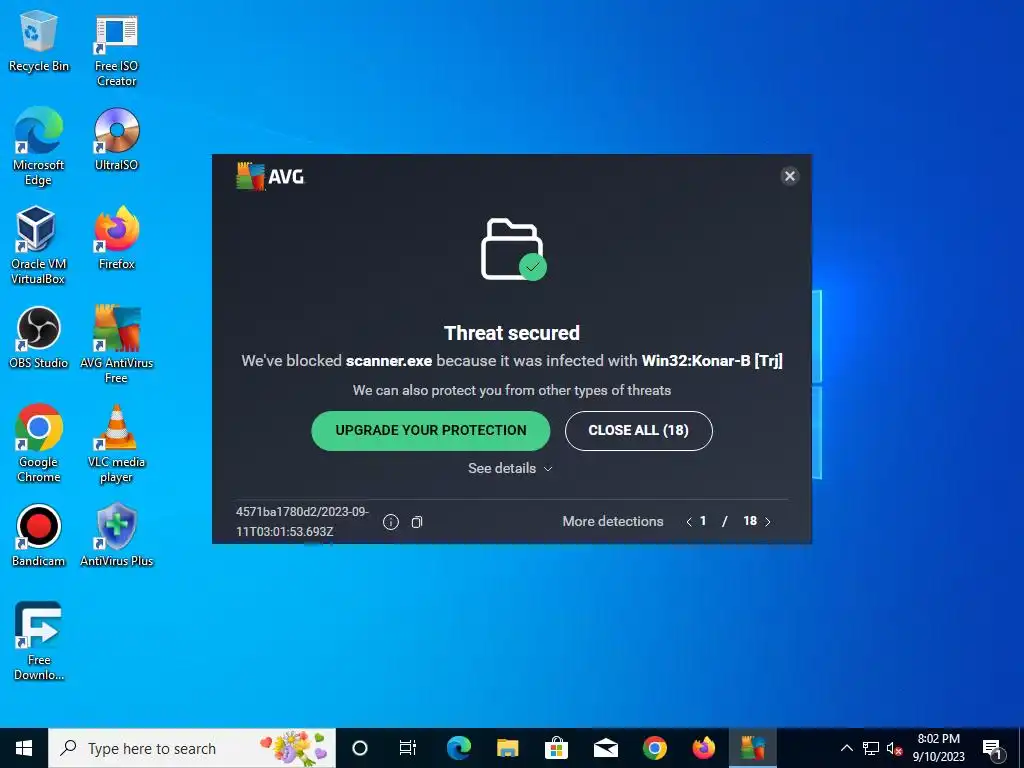The height and width of the screenshot is (768, 1024).
Task: Click Upgrade Your Protection button
Action: tap(430, 430)
